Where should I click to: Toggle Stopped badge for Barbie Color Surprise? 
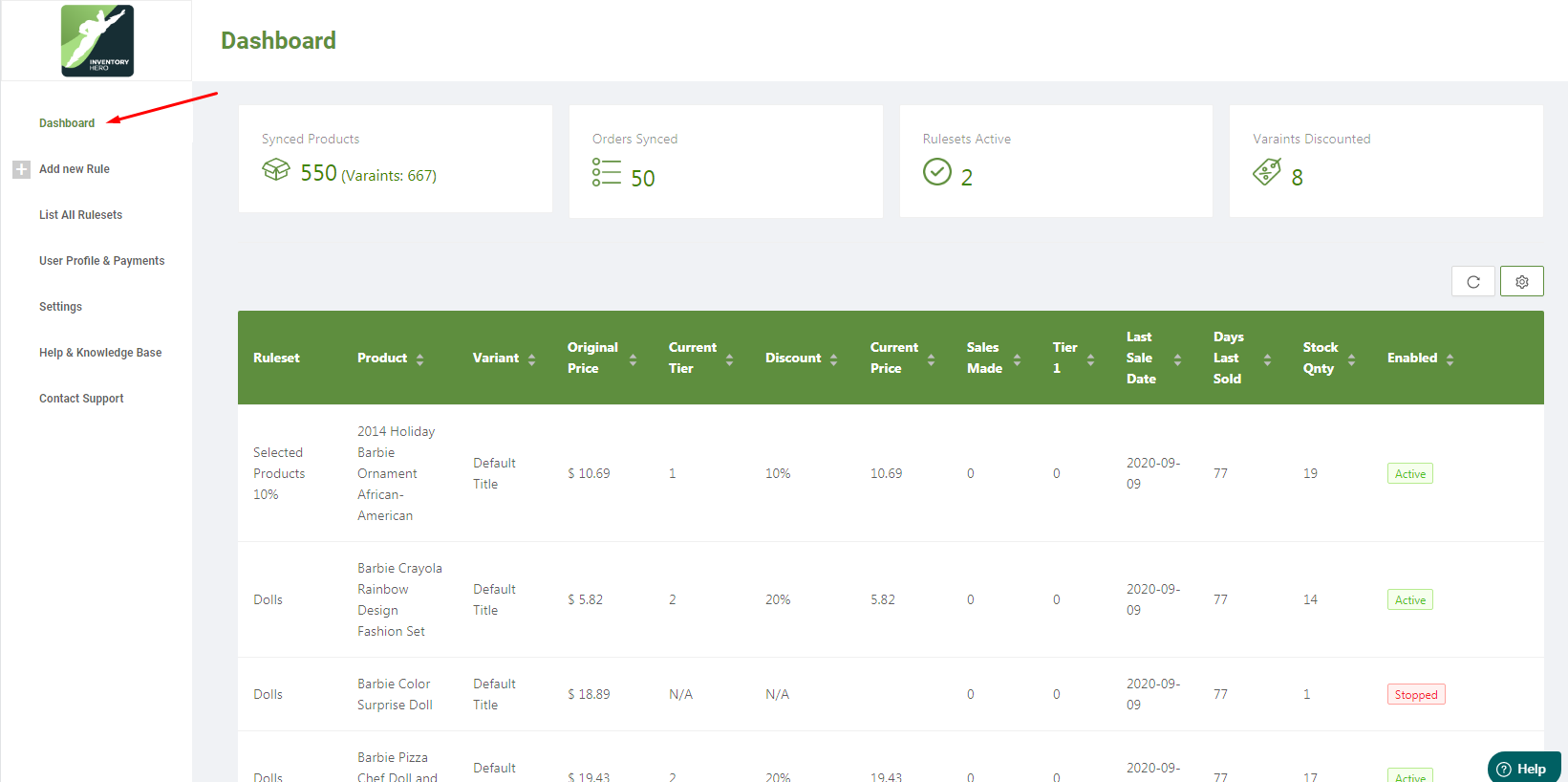click(x=1416, y=694)
